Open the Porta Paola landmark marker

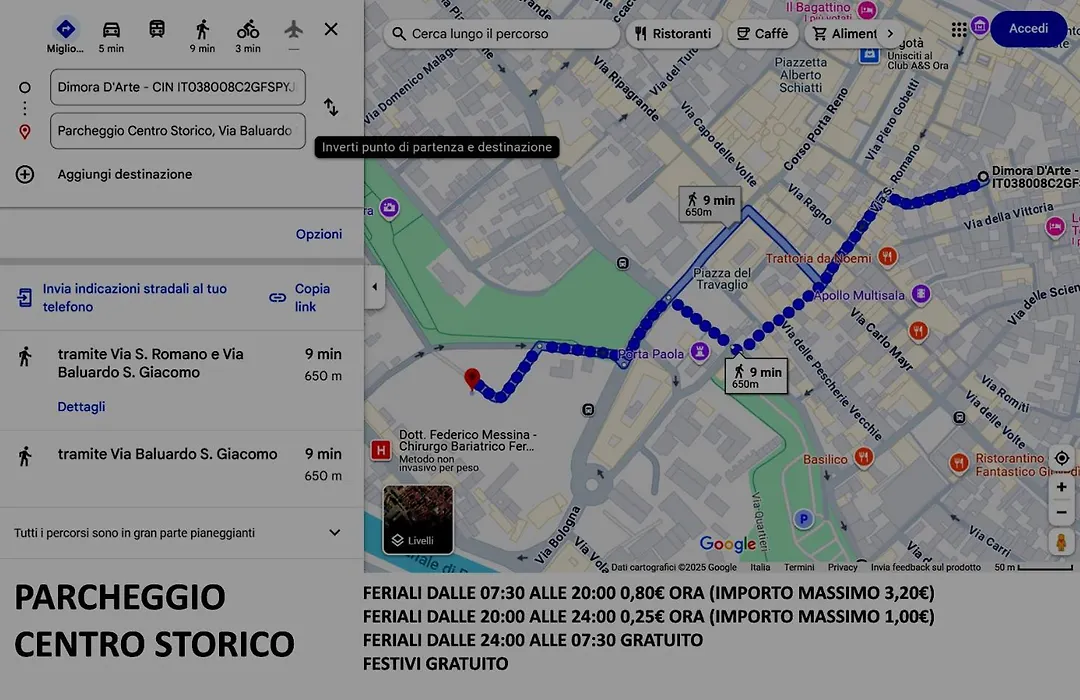[700, 352]
